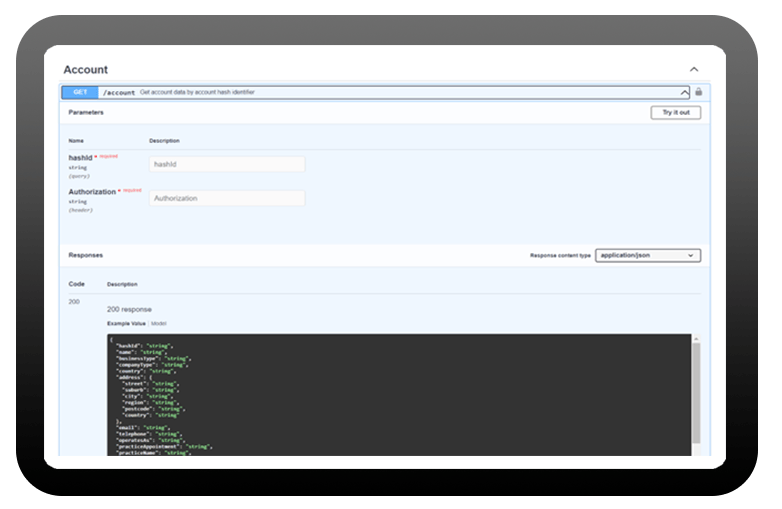782x509 pixels.
Task: Click the blue GET method badge
Action: 80,92
